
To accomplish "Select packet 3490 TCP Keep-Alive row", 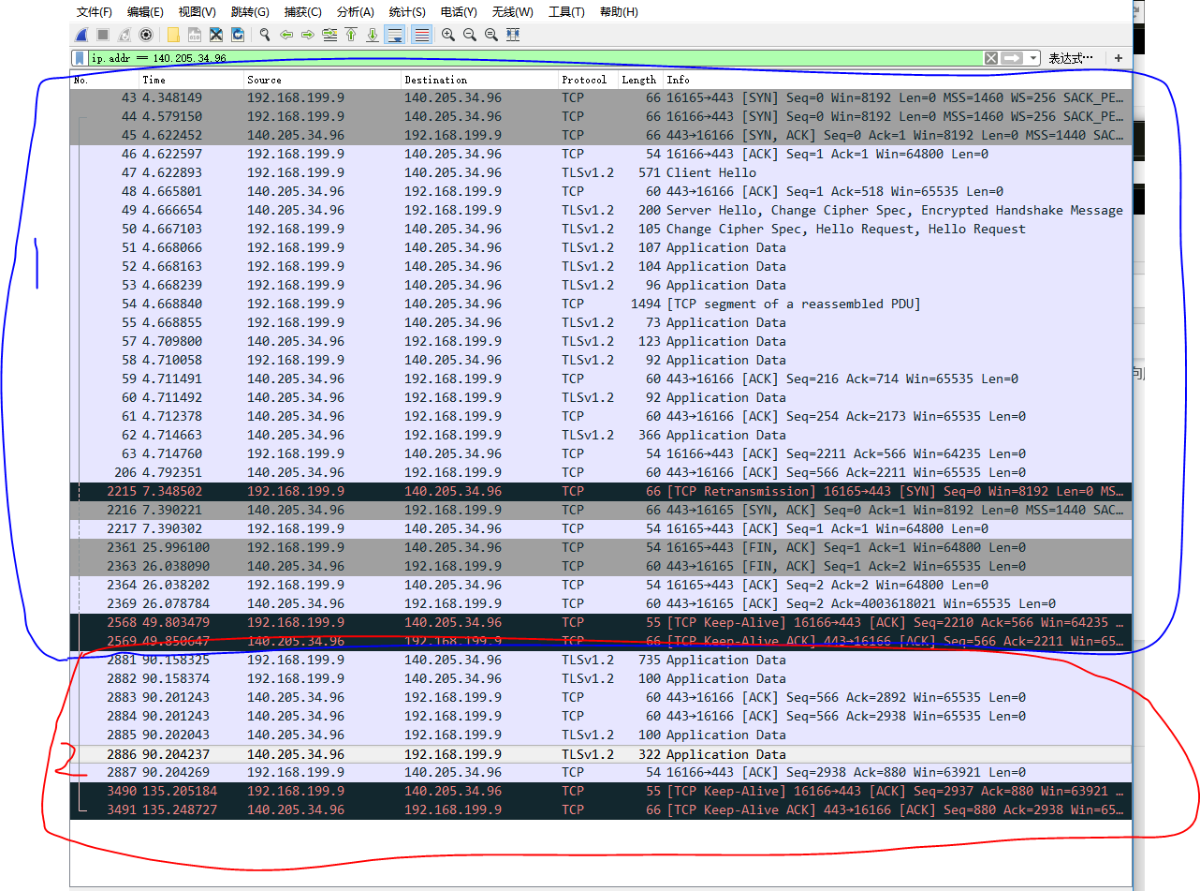I will pos(601,791).
